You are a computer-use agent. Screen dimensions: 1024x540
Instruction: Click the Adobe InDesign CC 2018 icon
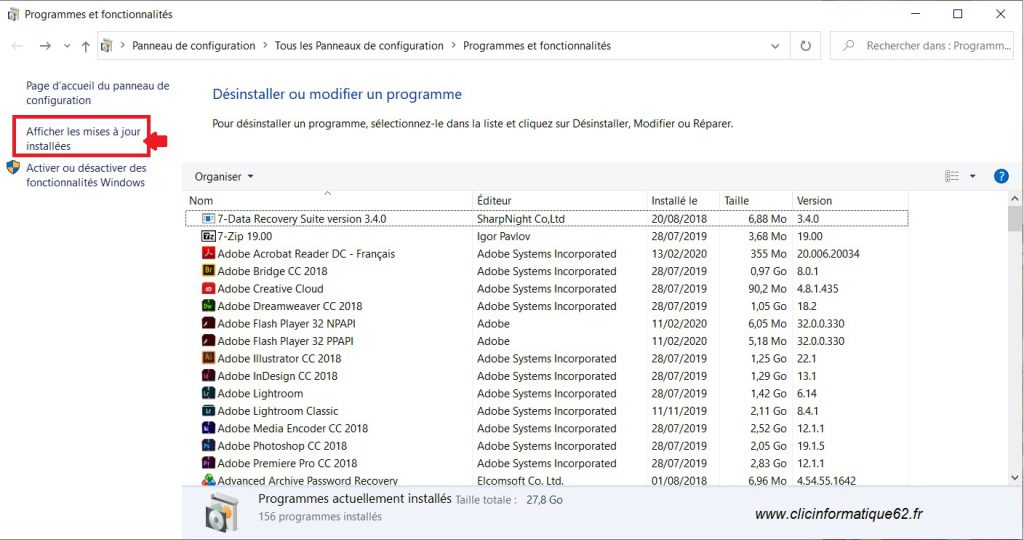(208, 375)
